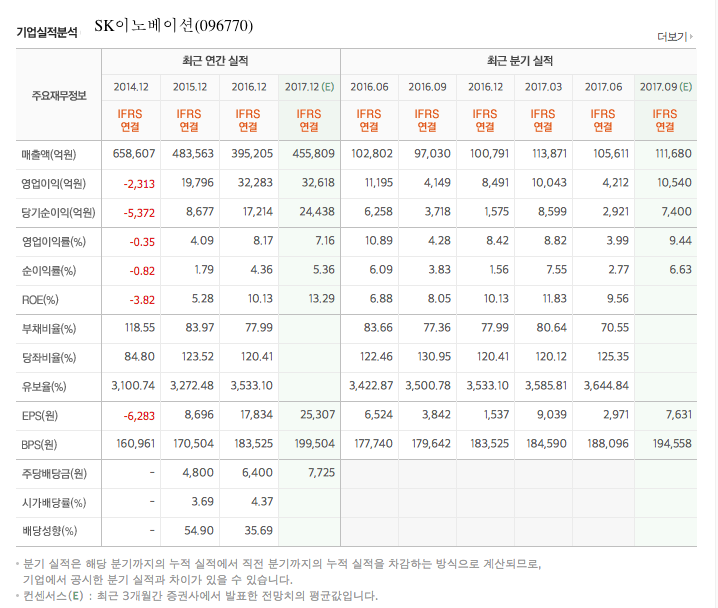The height and width of the screenshot is (608, 718).
Task: Select the -6,283 EPS value
Action: (x=139, y=416)
